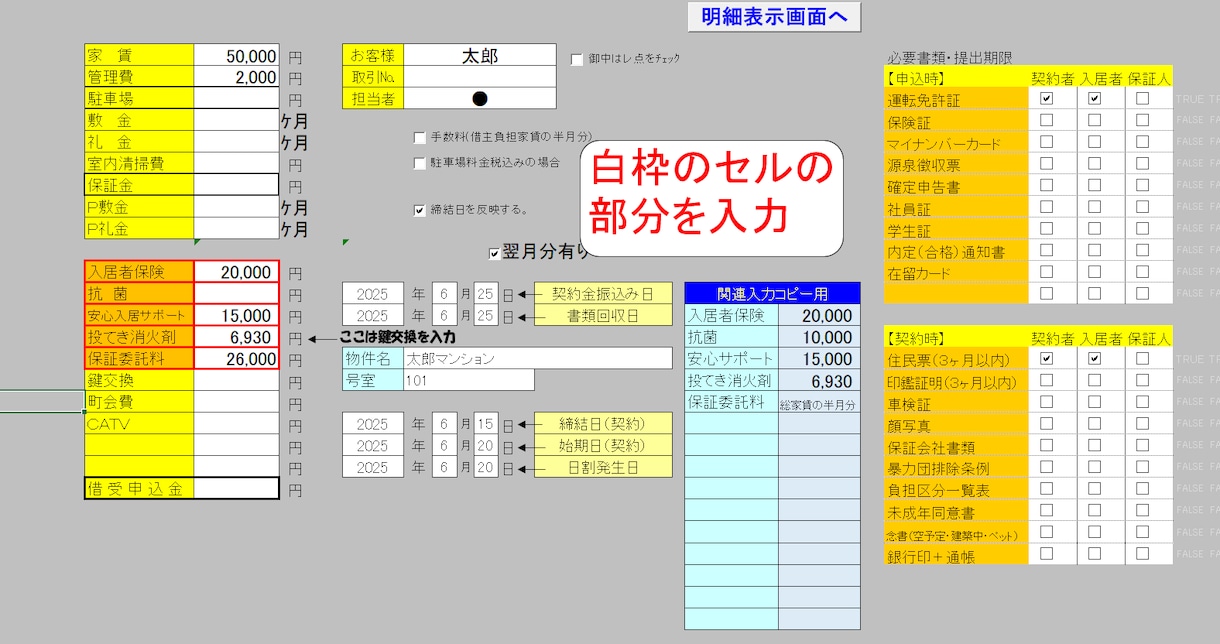The width and height of the screenshot is (1220, 644).
Task: Check マイナンバーカード for 入居者
Action: click(1094, 142)
